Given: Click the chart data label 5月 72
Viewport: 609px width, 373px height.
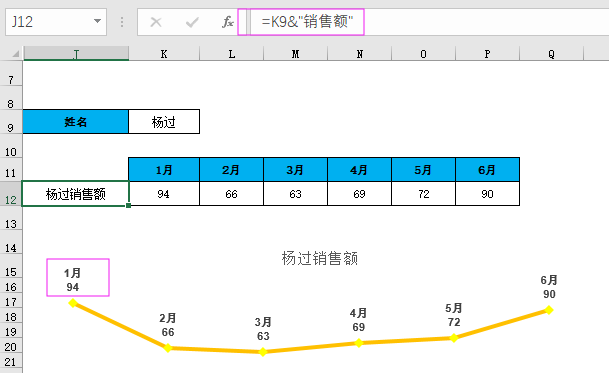Looking at the screenshot, I should [x=454, y=315].
